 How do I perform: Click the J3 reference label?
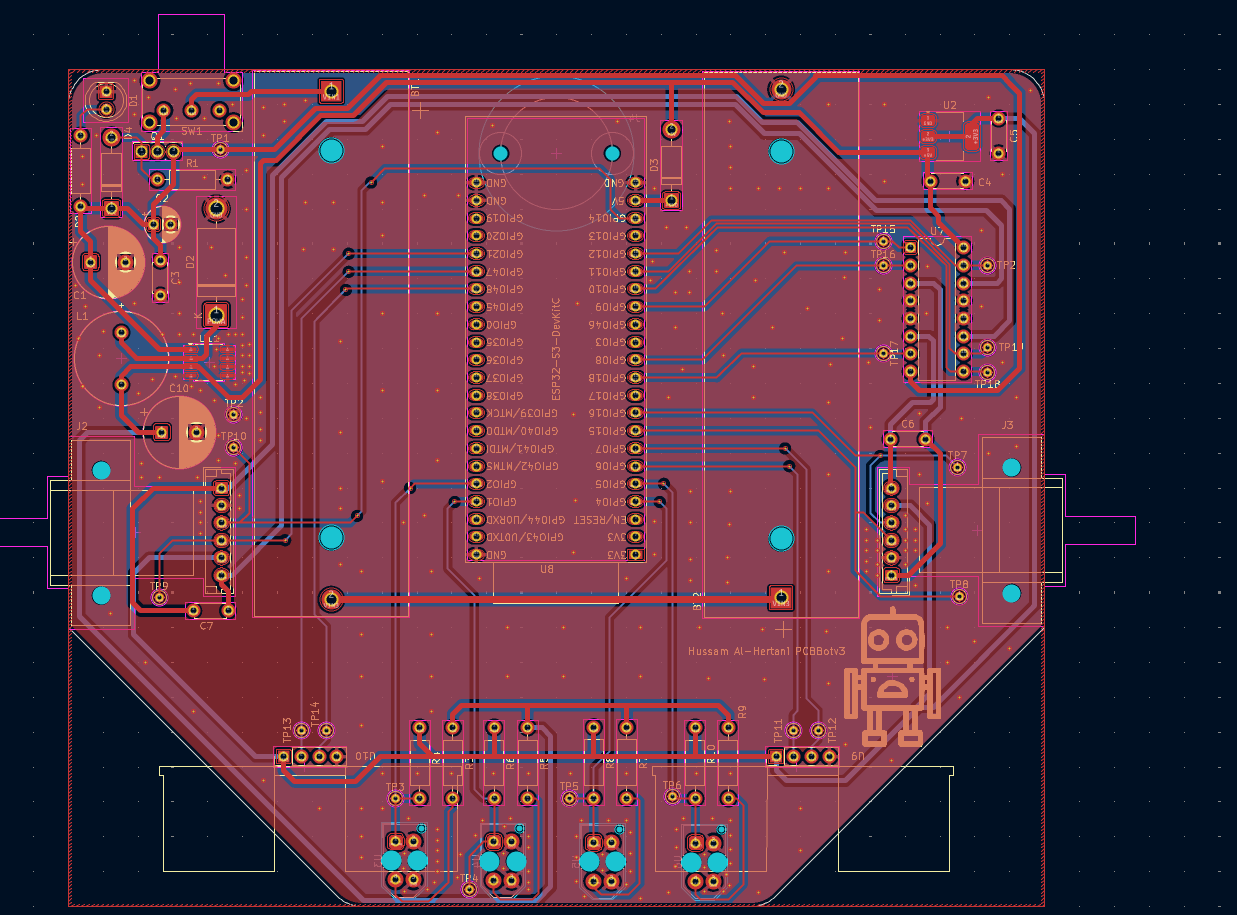point(1007,426)
